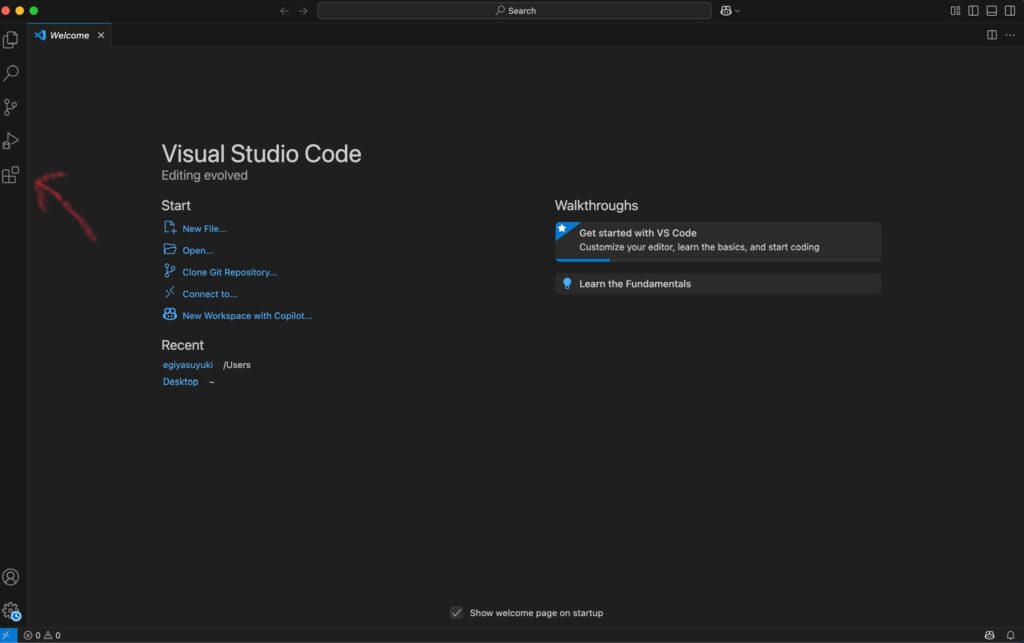This screenshot has width=1024, height=643.
Task: Click the lightbulb icon on Learn the Fundamentals
Action: click(567, 284)
